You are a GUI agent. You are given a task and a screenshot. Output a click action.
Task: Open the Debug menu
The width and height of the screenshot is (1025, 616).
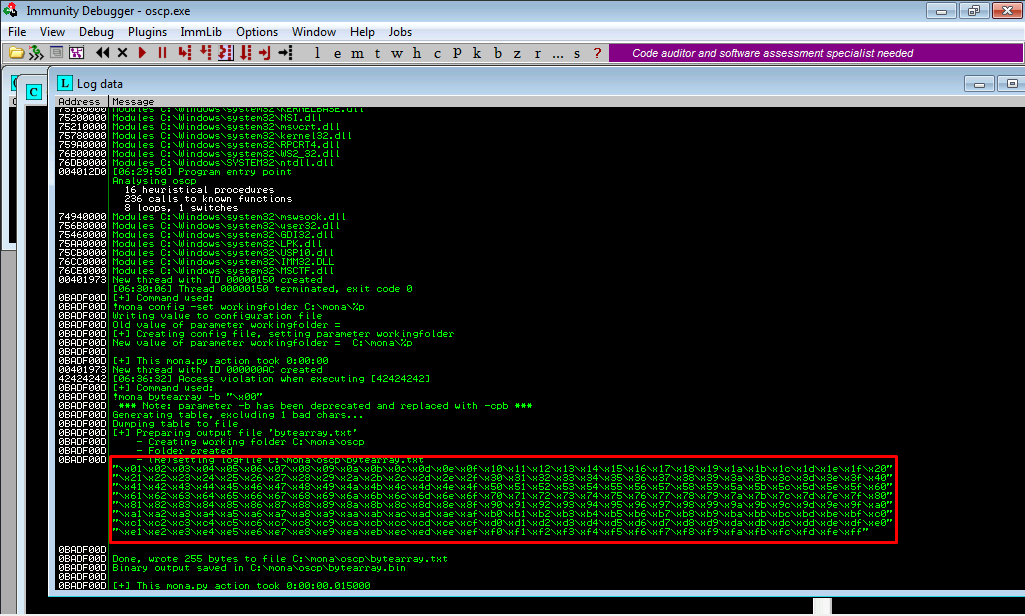[96, 31]
